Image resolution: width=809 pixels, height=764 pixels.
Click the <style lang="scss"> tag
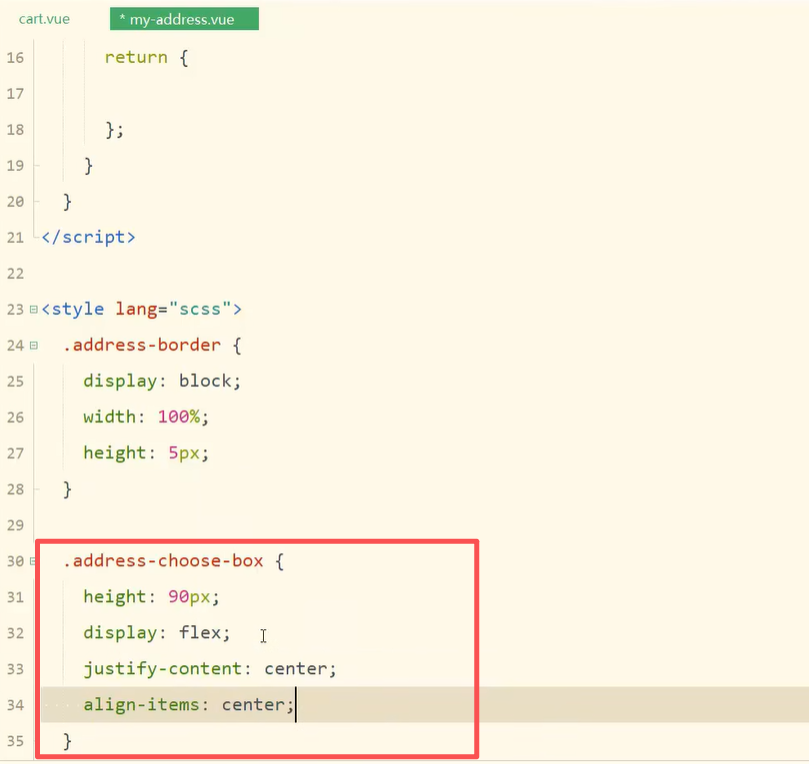pos(141,309)
